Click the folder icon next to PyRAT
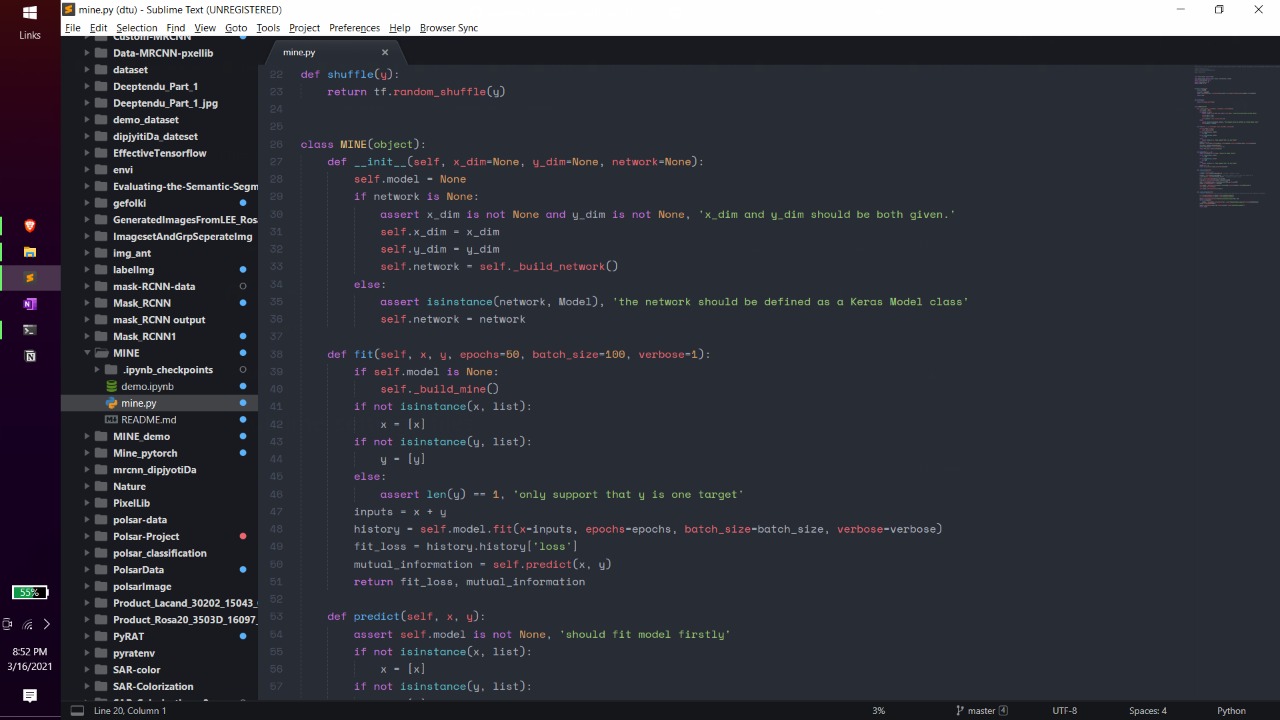 click(x=101, y=636)
